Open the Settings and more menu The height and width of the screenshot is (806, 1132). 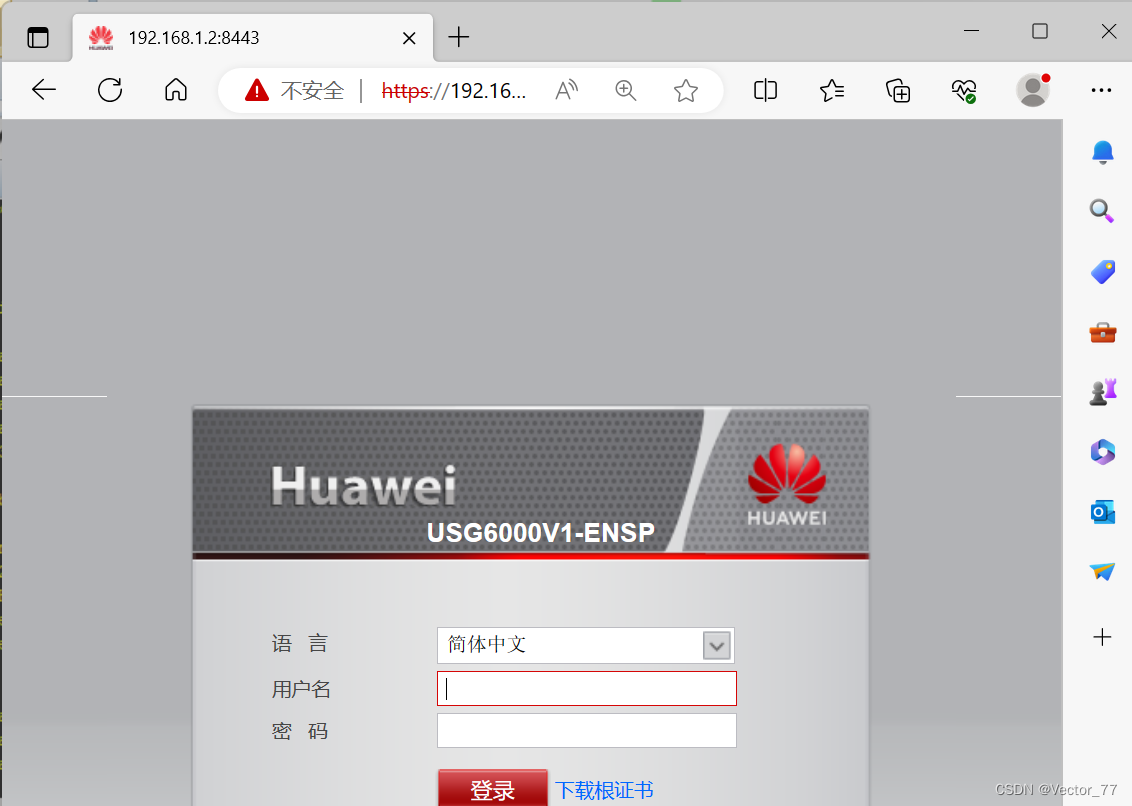(x=1101, y=90)
